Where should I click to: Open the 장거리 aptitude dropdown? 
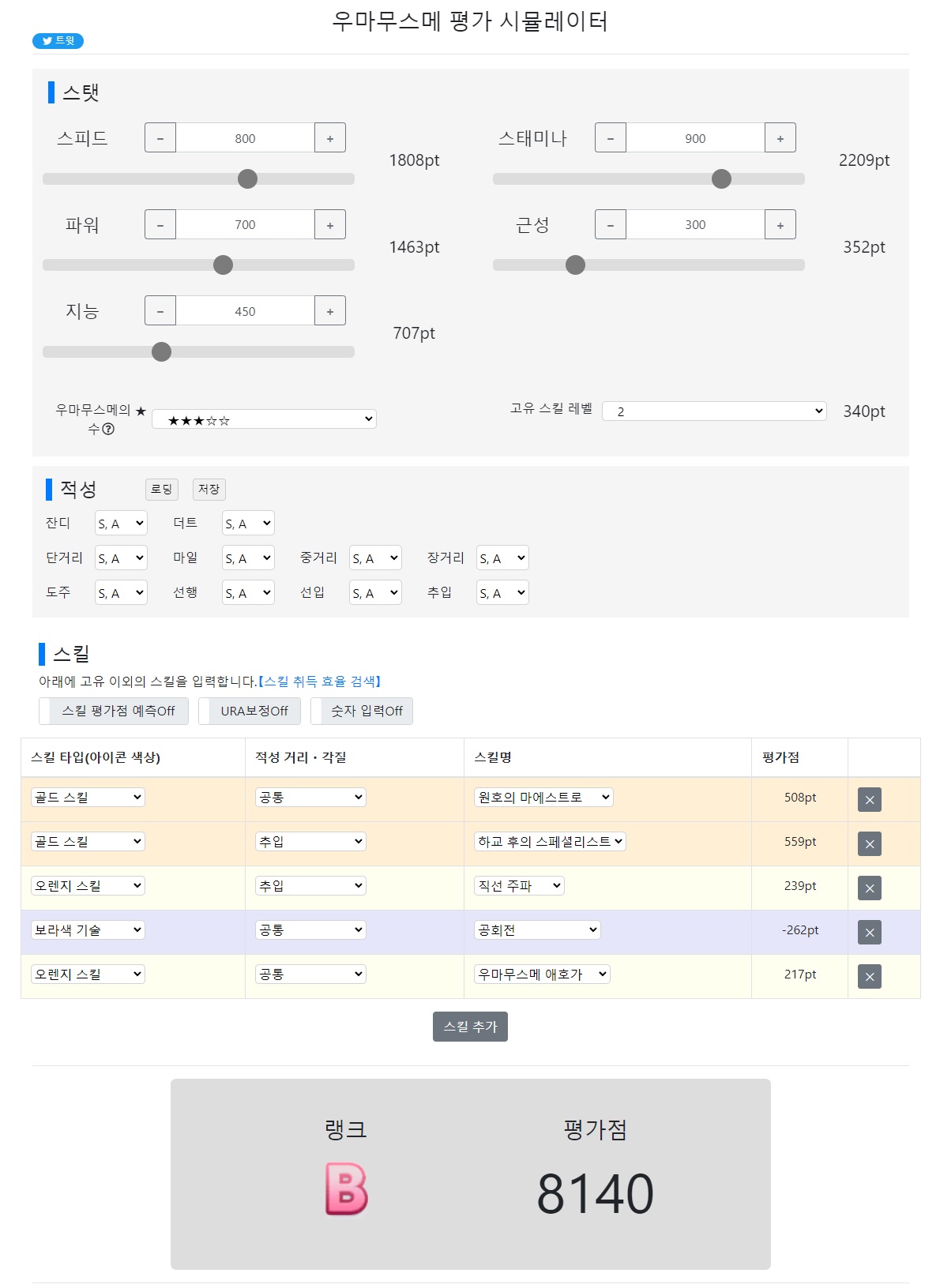coord(502,558)
